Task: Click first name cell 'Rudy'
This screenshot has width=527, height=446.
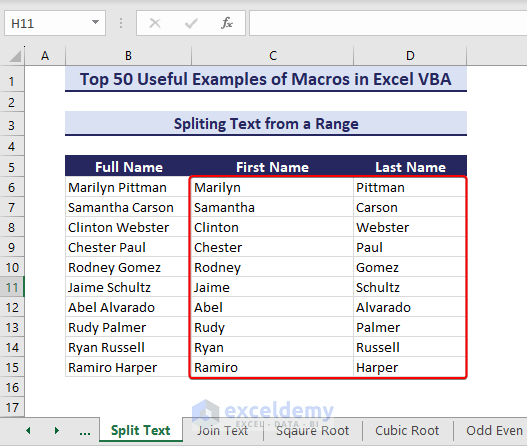Action: [x=272, y=327]
